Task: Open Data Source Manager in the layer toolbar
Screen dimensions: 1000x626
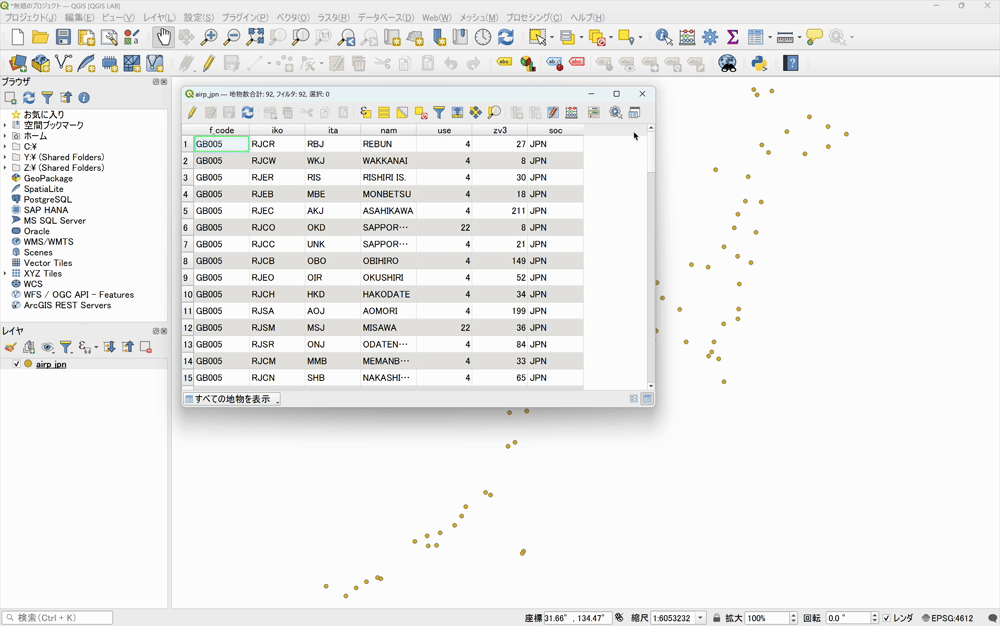Action: pyautogui.click(x=18, y=63)
